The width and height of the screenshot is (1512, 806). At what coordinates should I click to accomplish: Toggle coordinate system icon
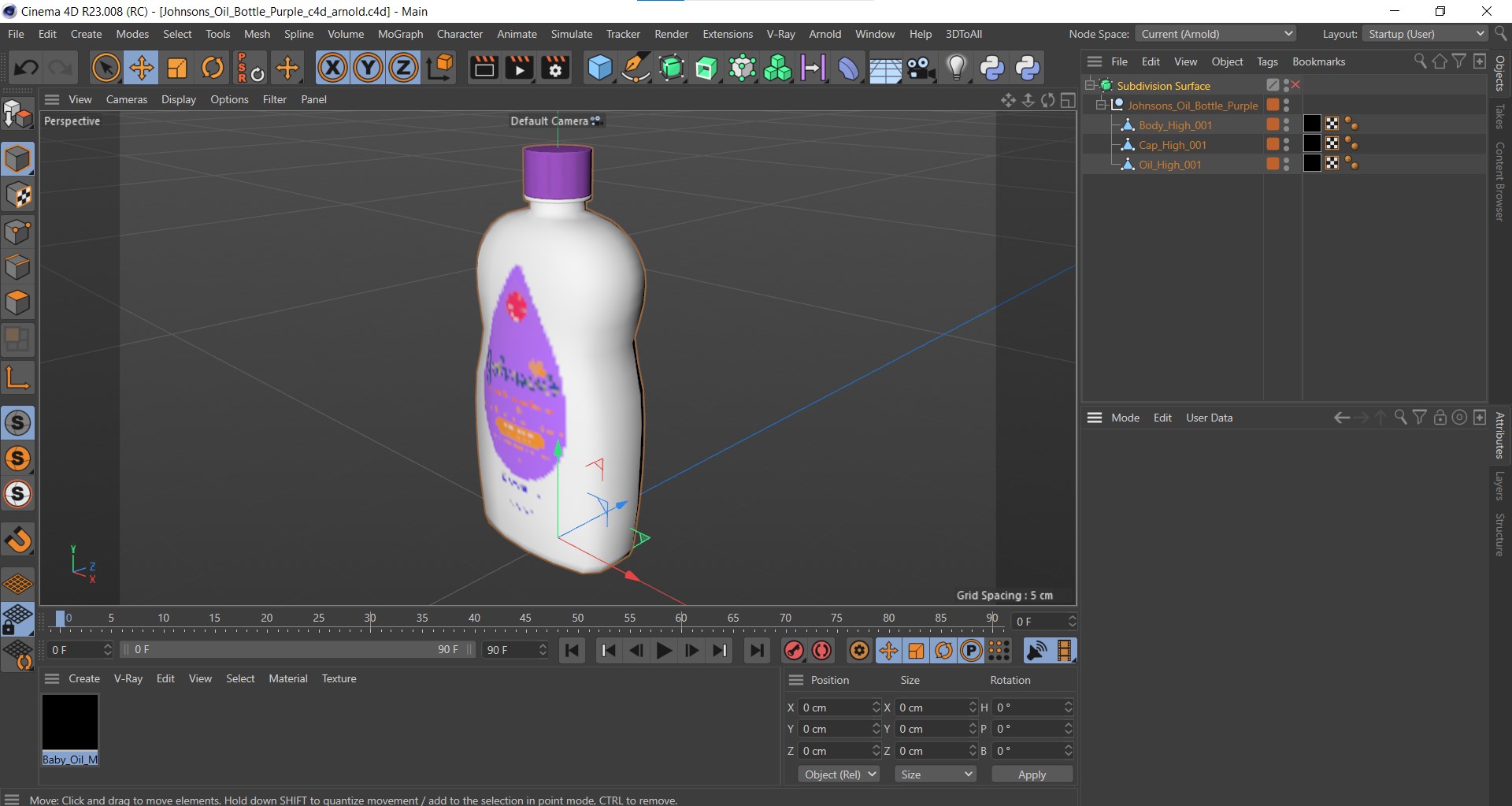click(x=441, y=68)
